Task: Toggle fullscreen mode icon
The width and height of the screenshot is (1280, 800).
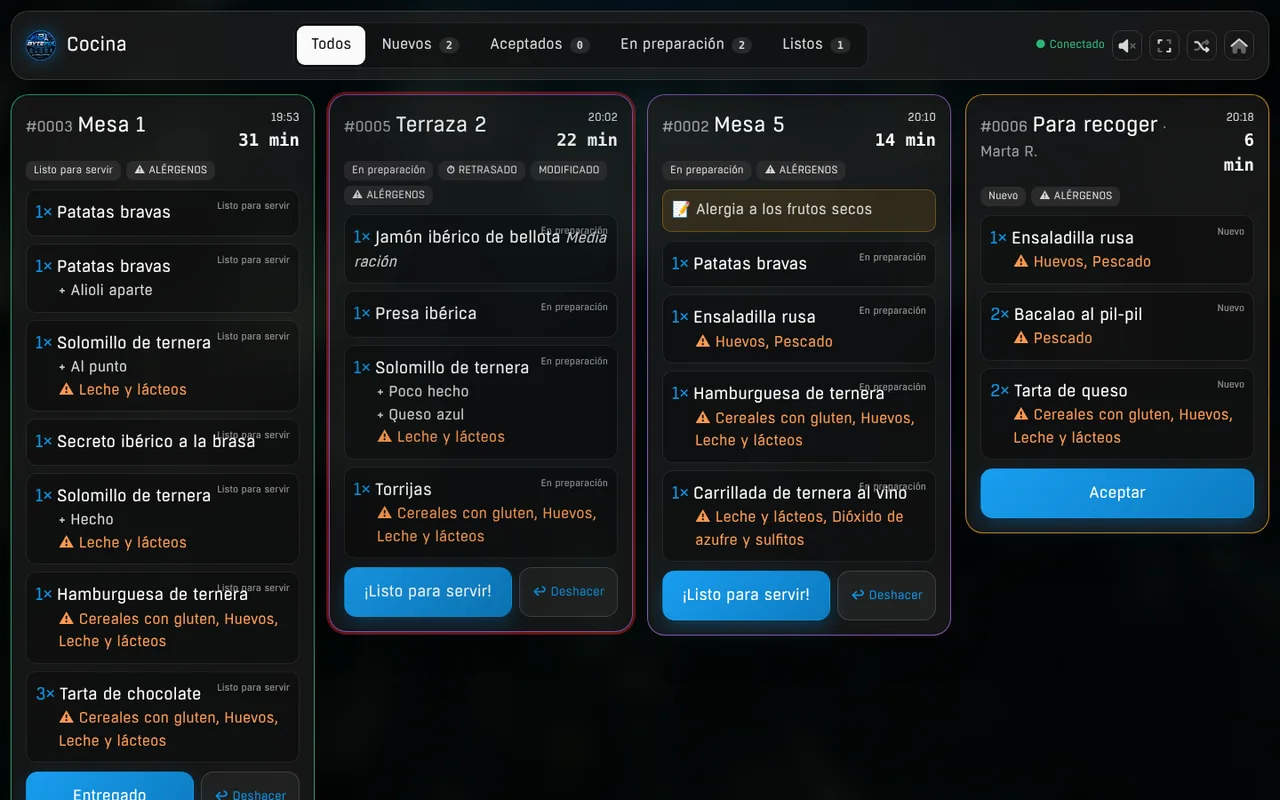Action: coord(1164,45)
